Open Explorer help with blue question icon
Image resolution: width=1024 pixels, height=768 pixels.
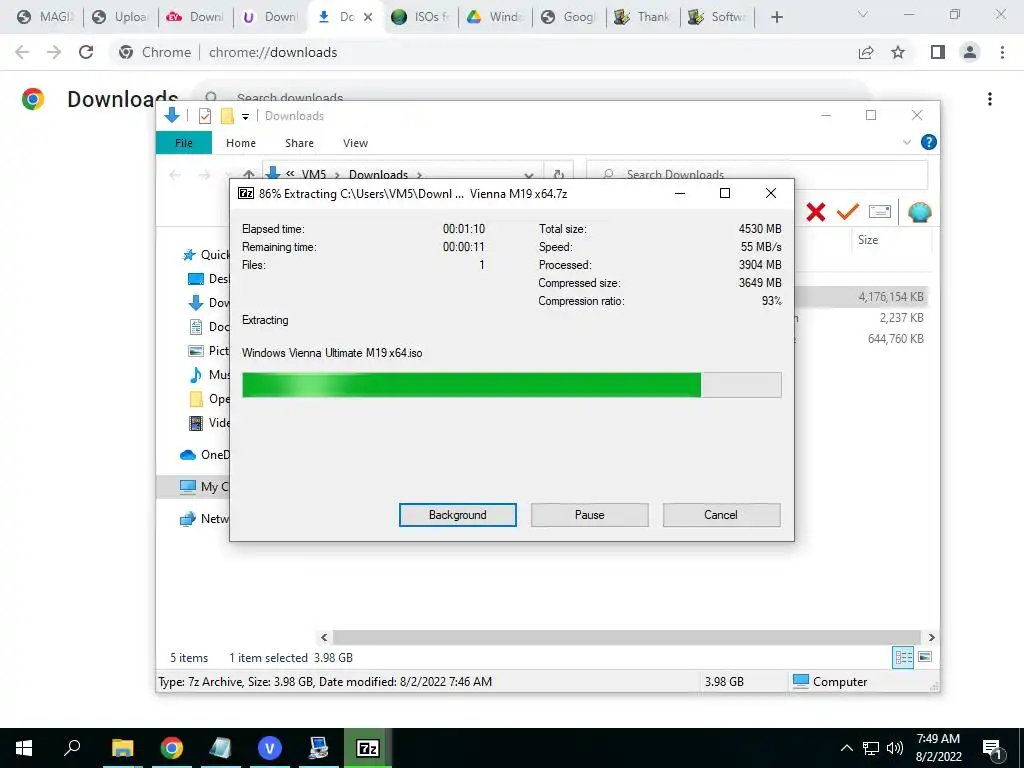point(928,142)
